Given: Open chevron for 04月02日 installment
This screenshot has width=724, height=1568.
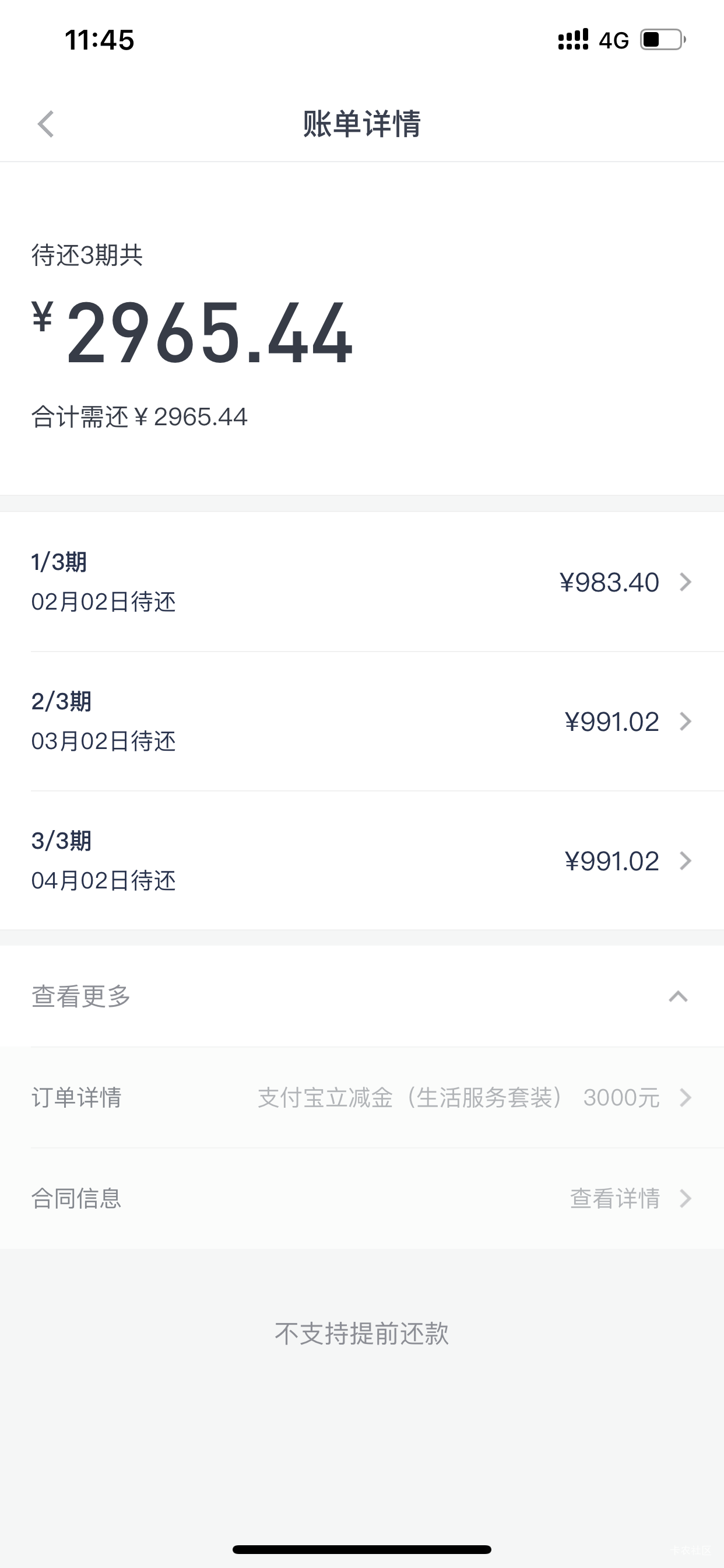Looking at the screenshot, I should point(685,862).
